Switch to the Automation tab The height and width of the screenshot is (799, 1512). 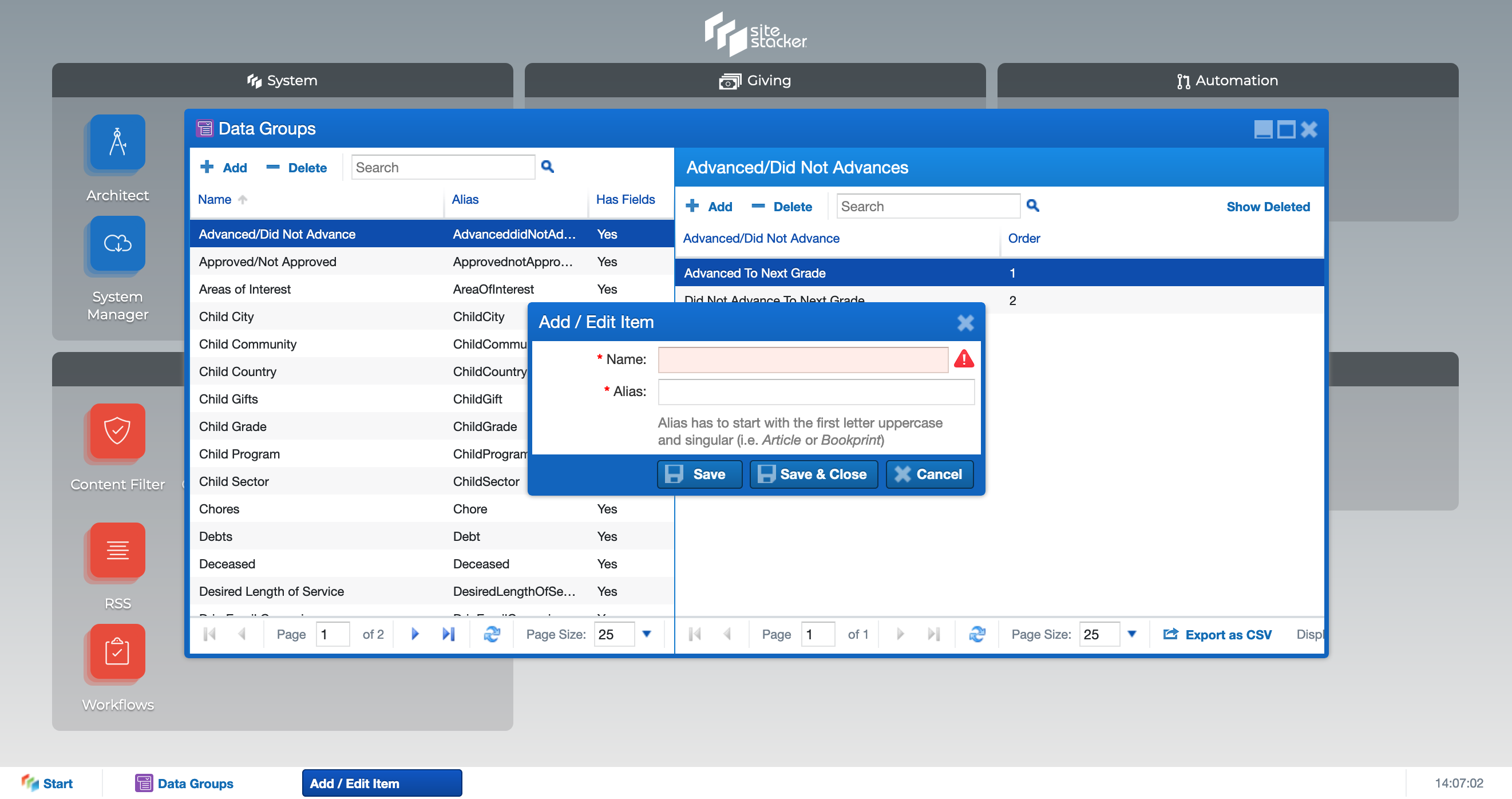(x=1228, y=81)
